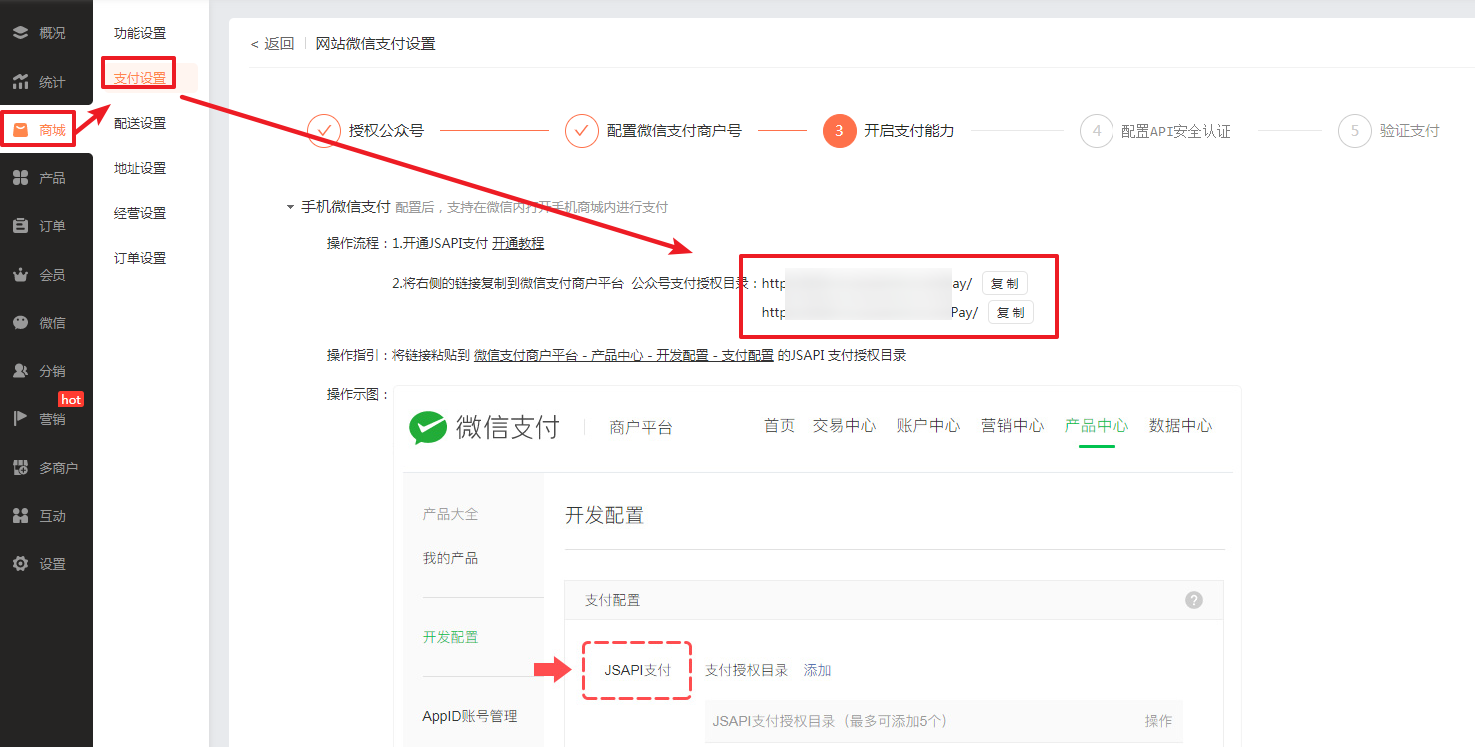
Task: Open the 产品 products grid icon
Action: 20,177
